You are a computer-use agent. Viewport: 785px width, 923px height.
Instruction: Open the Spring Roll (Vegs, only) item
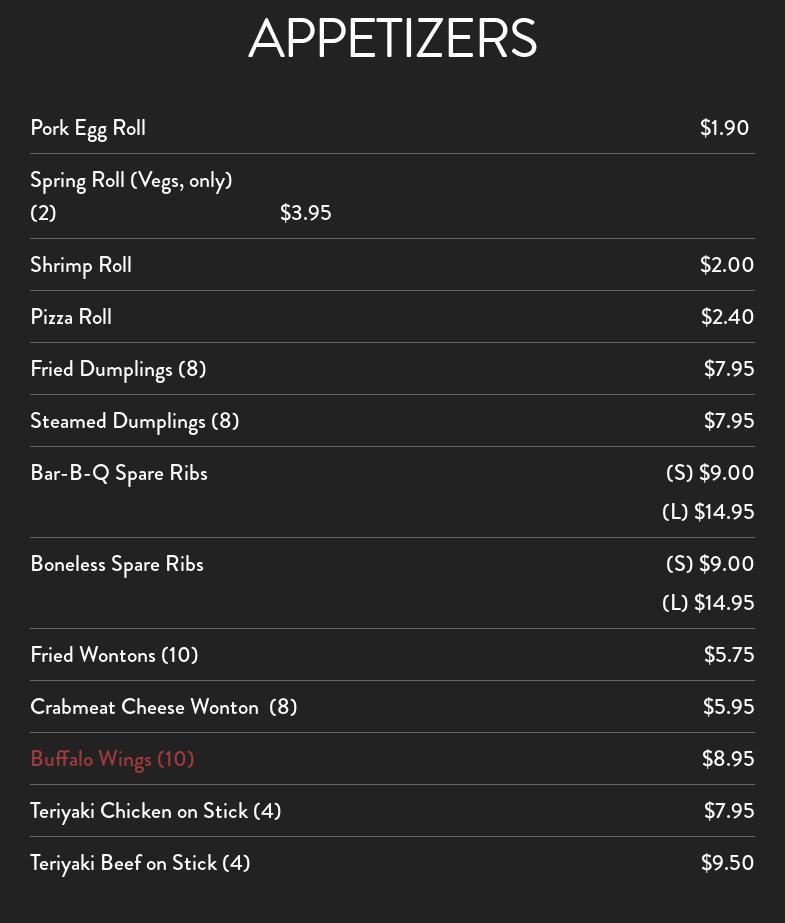[131, 181]
